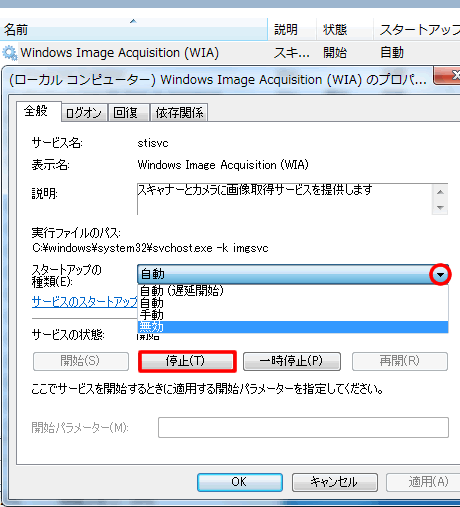The width and height of the screenshot is (460, 507).
Task: Click the 自動 startup cell in services list
Action: coord(392,53)
